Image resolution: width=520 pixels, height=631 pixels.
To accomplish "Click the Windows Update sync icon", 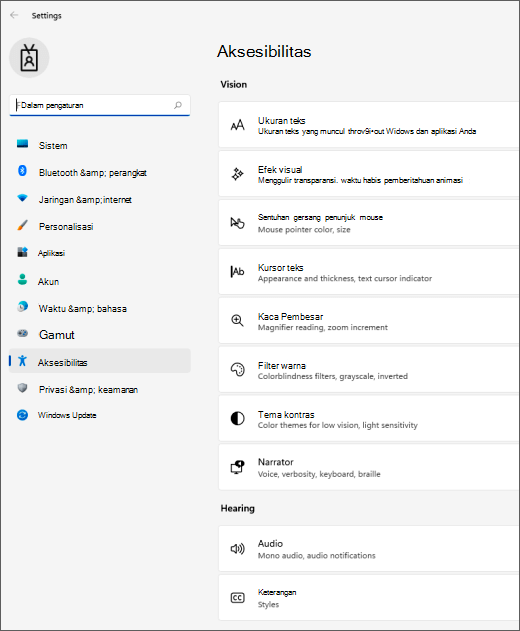I will click(23, 415).
